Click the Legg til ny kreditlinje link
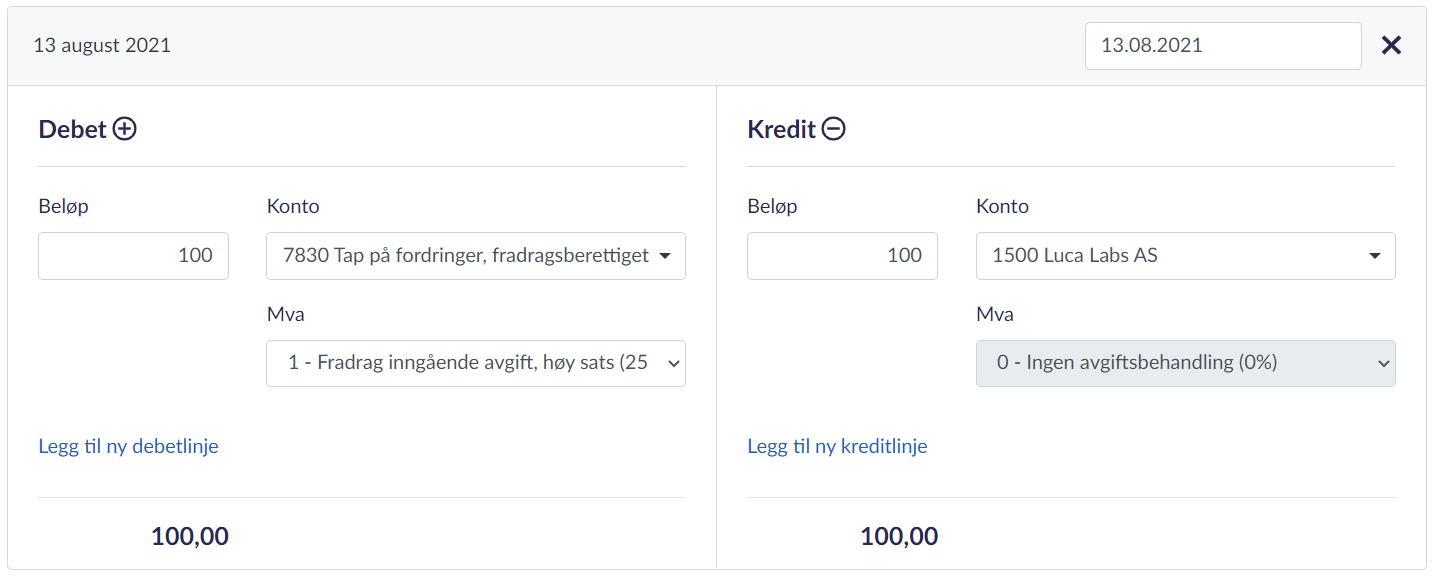The height and width of the screenshot is (578, 1436). [x=837, y=447]
